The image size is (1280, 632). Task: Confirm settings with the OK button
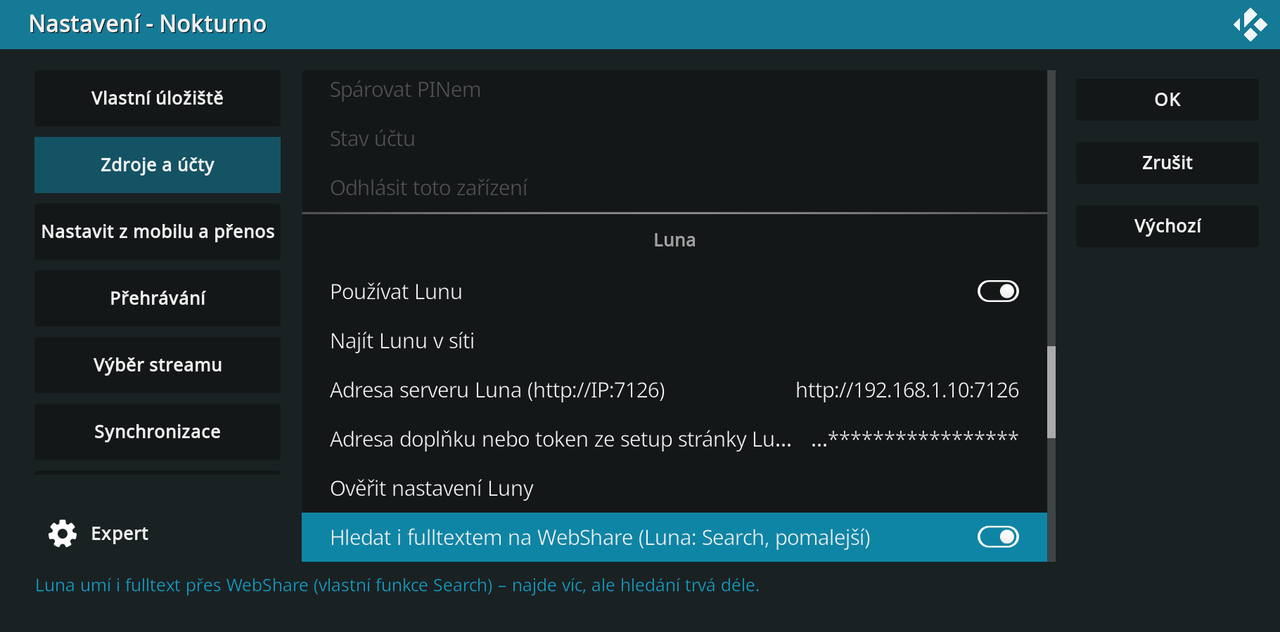[1167, 100]
